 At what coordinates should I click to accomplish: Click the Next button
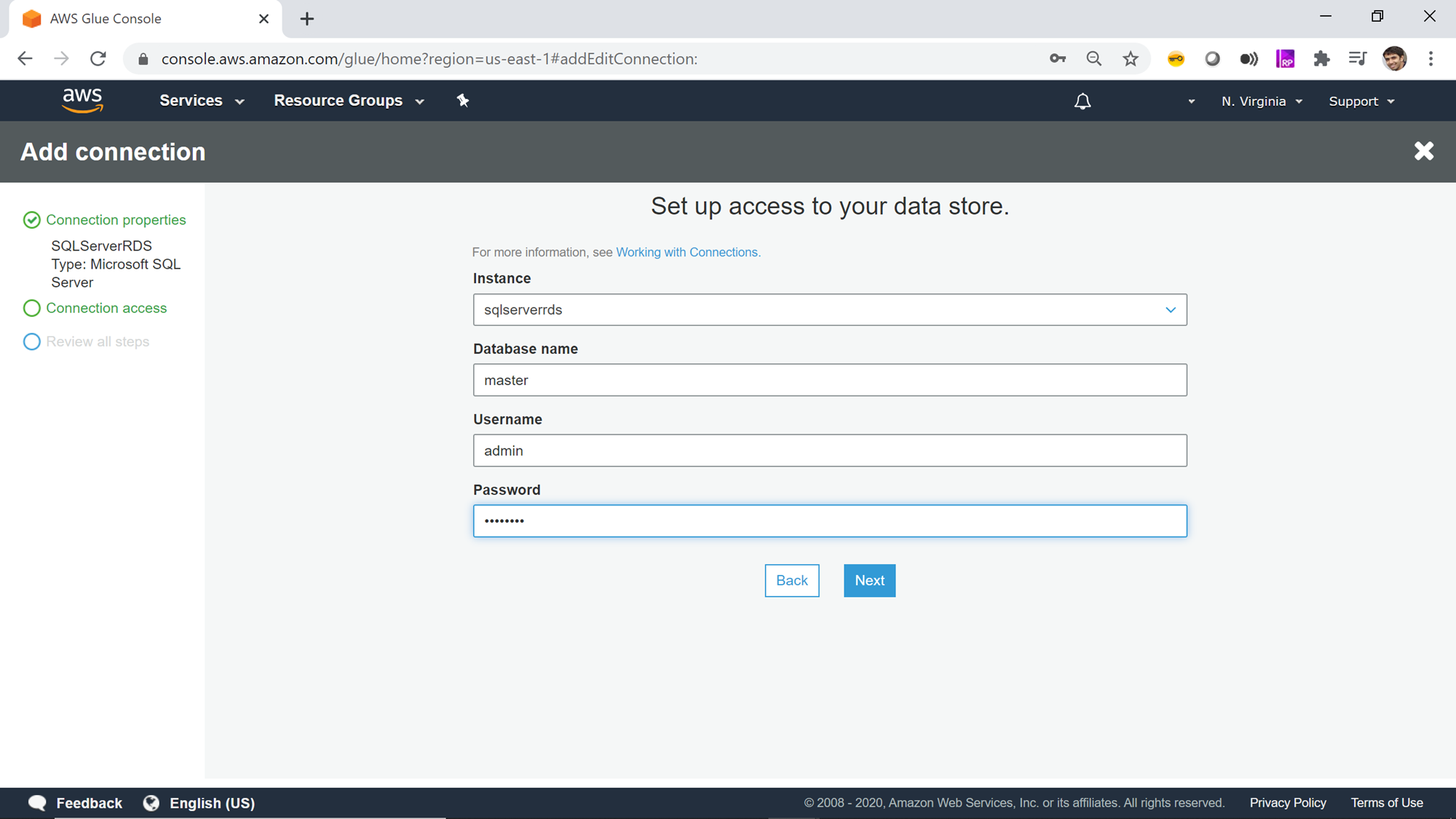869,580
